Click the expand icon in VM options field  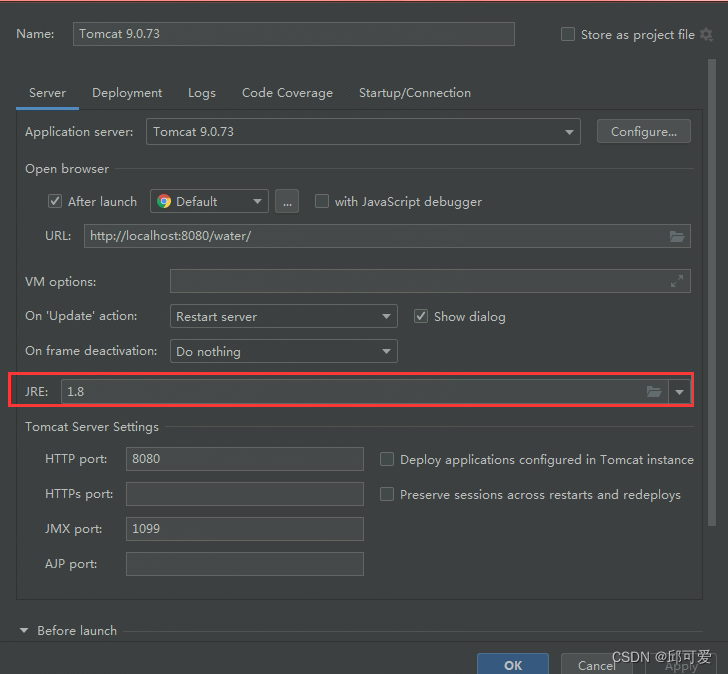pos(676,281)
